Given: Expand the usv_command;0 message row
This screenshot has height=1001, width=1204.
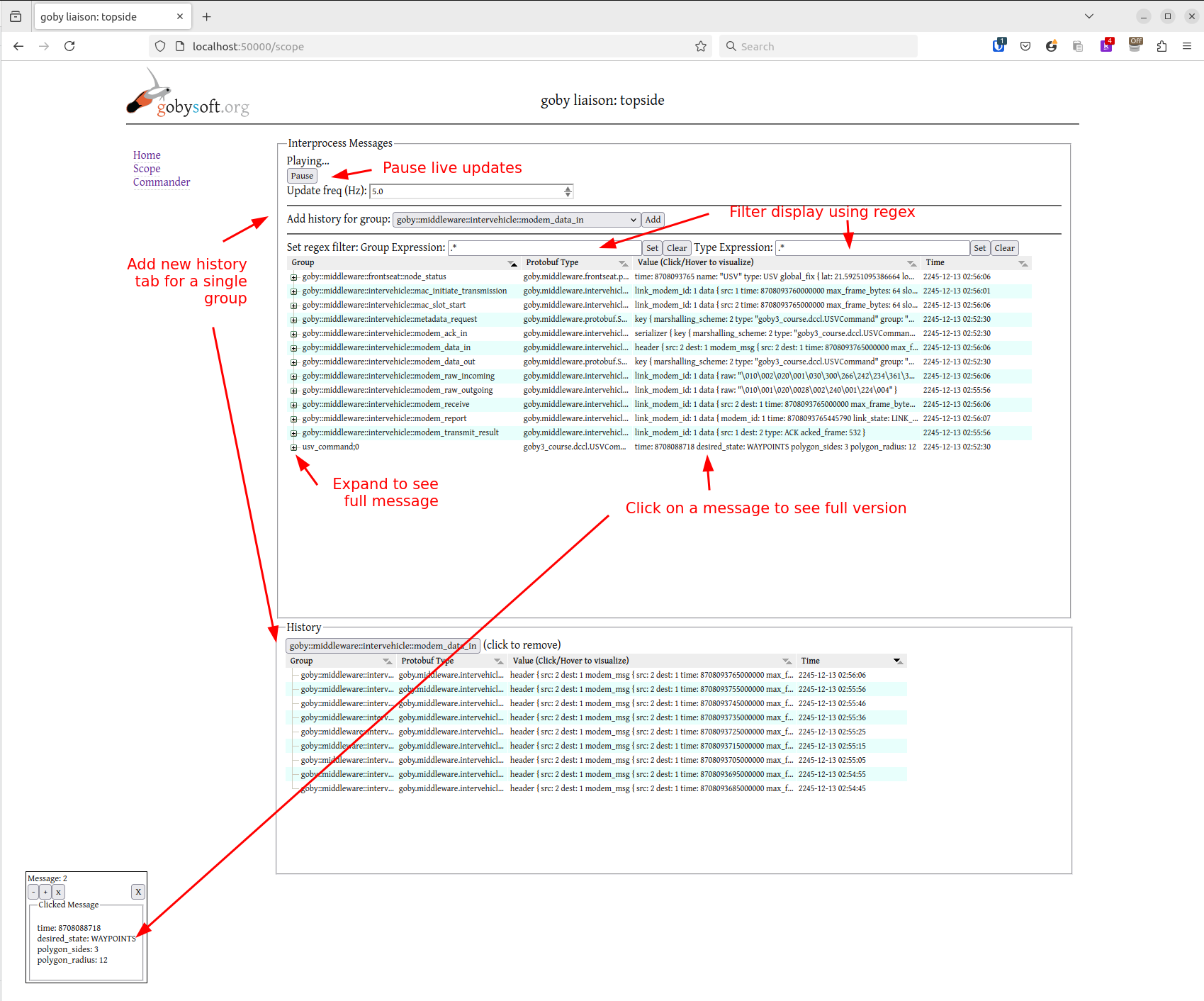Looking at the screenshot, I should click(294, 447).
